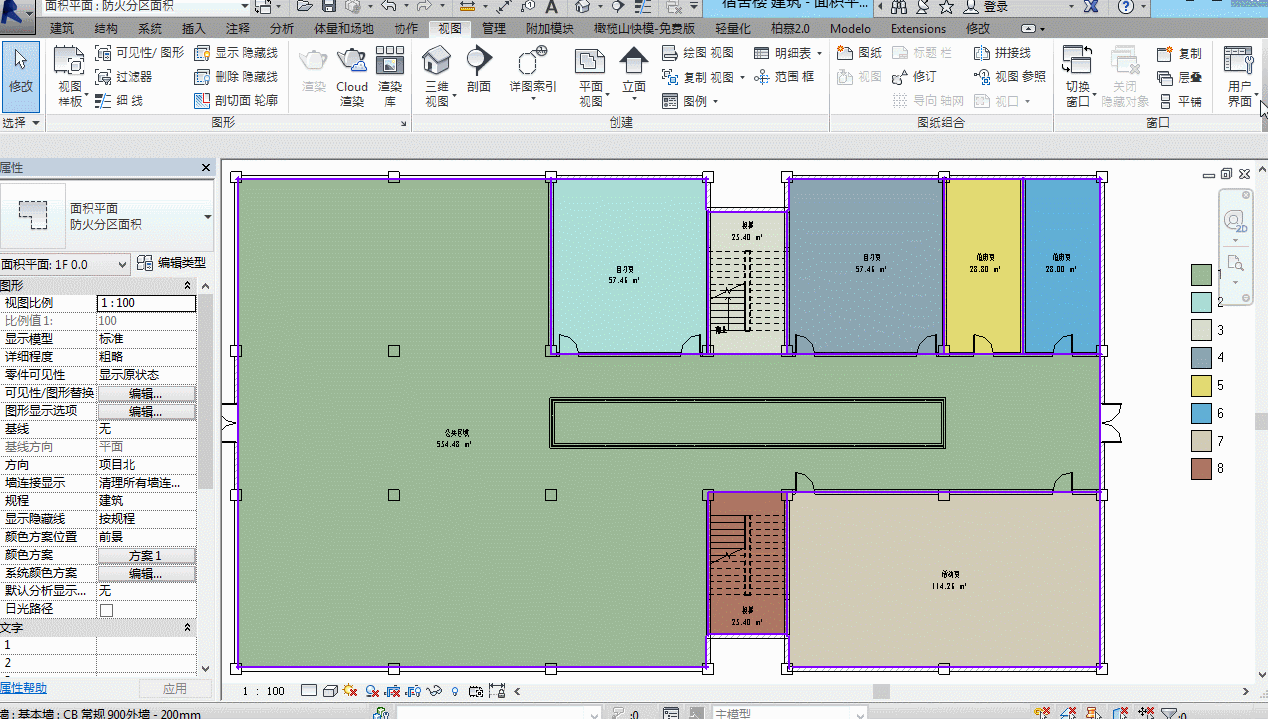The height and width of the screenshot is (719, 1268).
Task: Toggle visual style icon in view control bar
Action: (330, 691)
